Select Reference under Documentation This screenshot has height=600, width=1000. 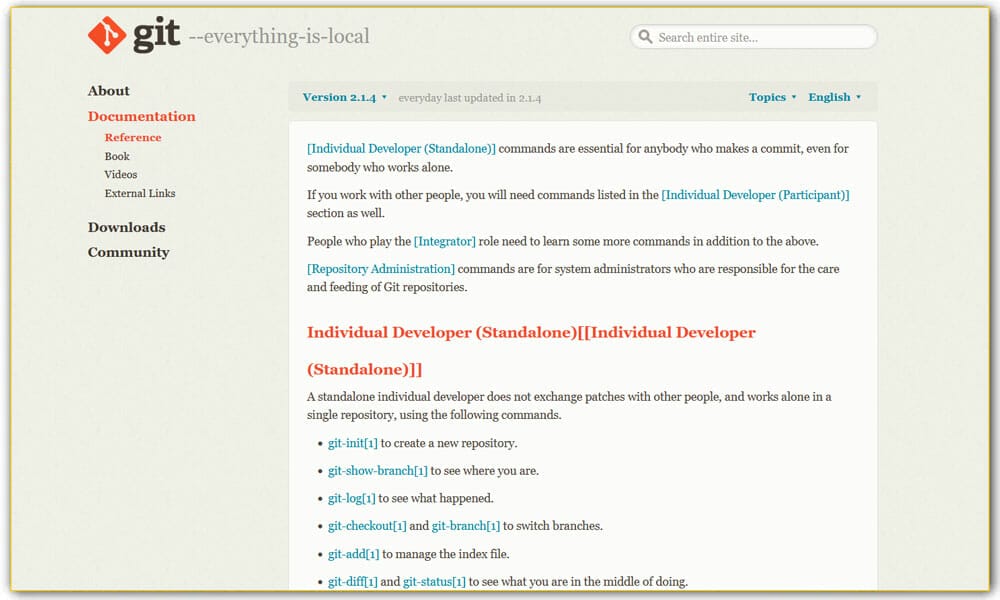tap(132, 137)
